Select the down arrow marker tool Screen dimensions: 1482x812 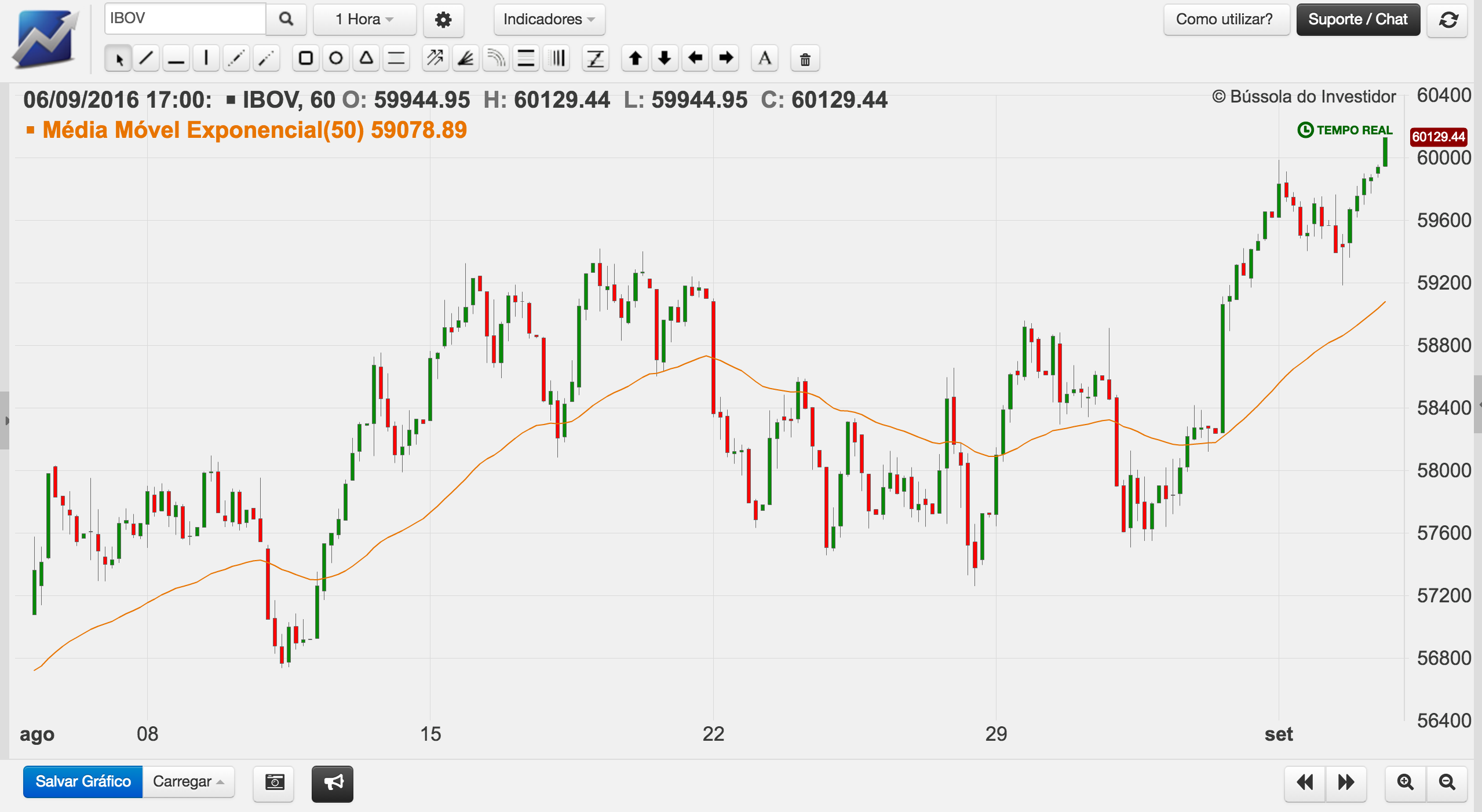[665, 58]
